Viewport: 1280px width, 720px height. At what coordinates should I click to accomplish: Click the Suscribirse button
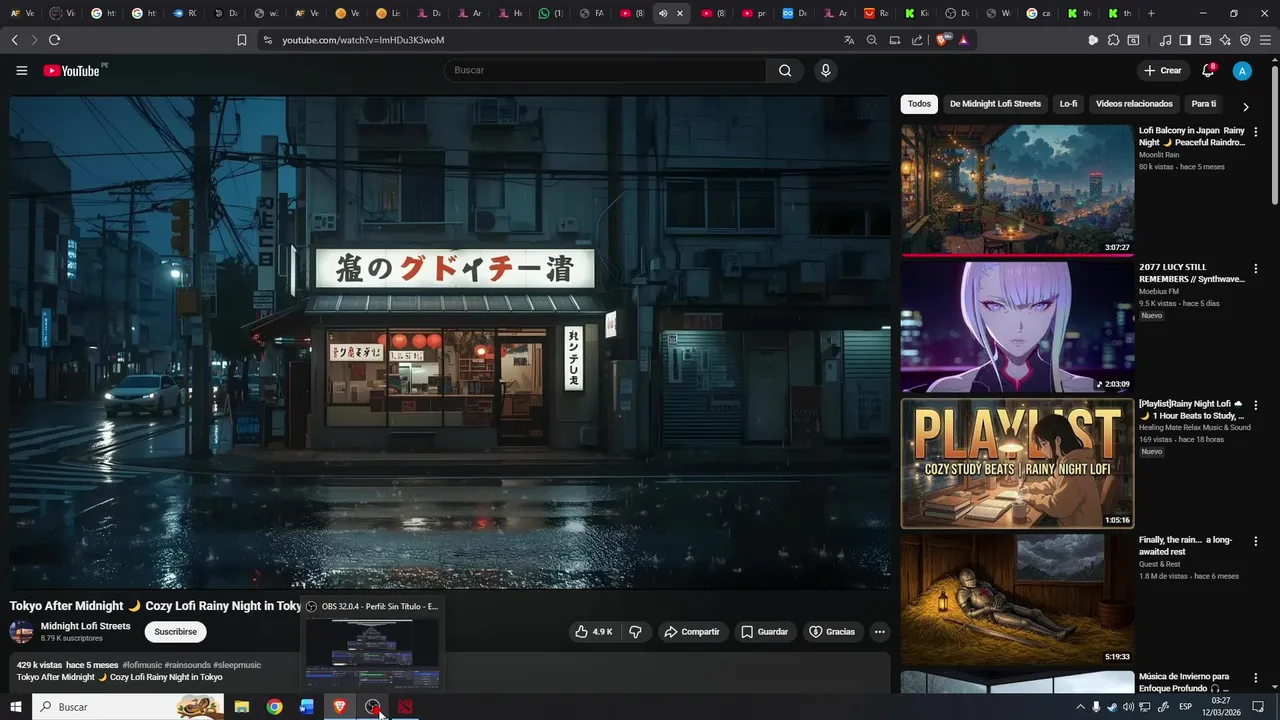pyautogui.click(x=175, y=632)
